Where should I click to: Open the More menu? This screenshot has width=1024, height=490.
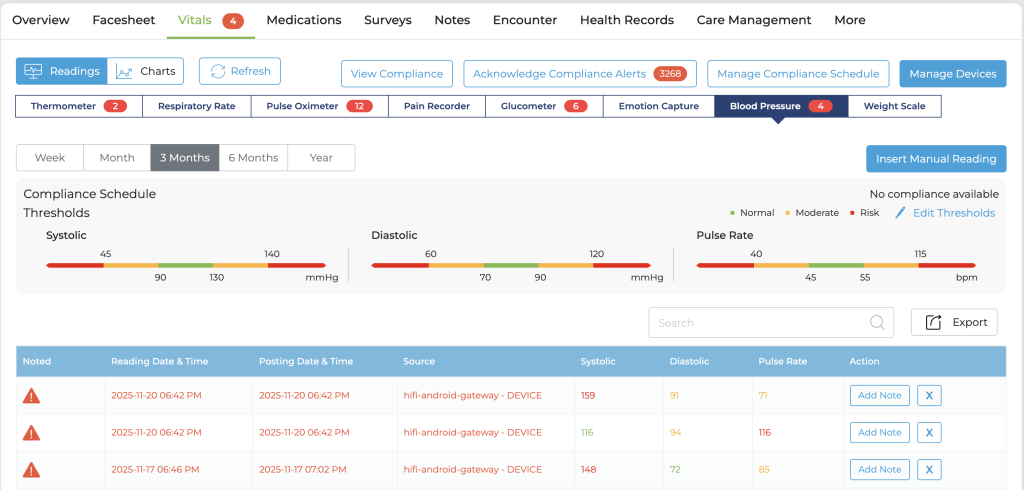(849, 20)
